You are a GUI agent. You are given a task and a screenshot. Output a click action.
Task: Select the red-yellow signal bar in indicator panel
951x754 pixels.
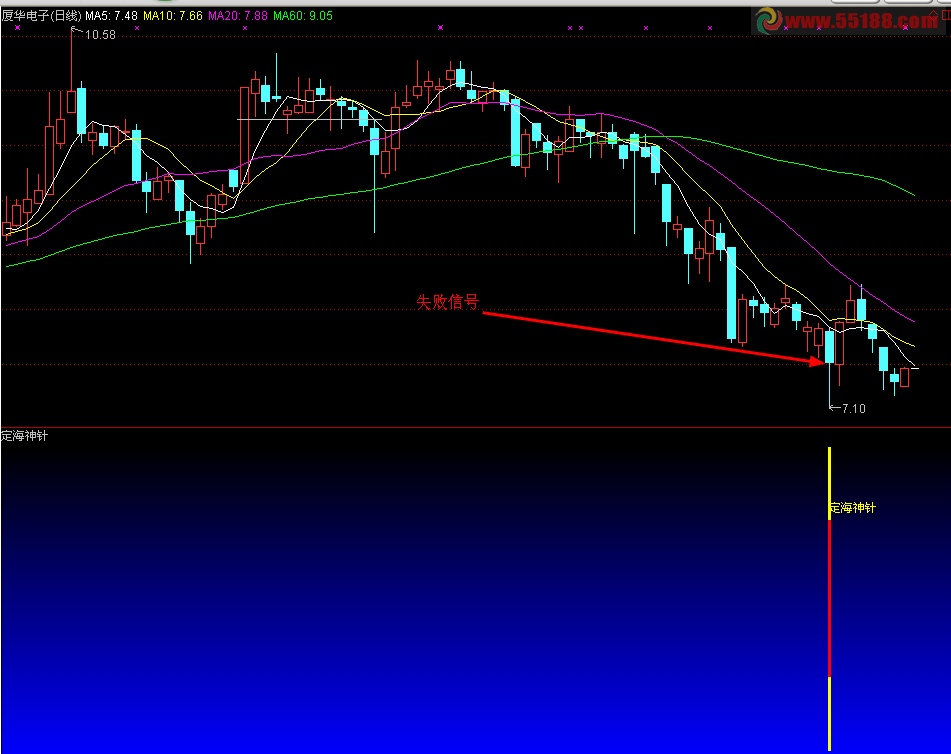coord(830,599)
